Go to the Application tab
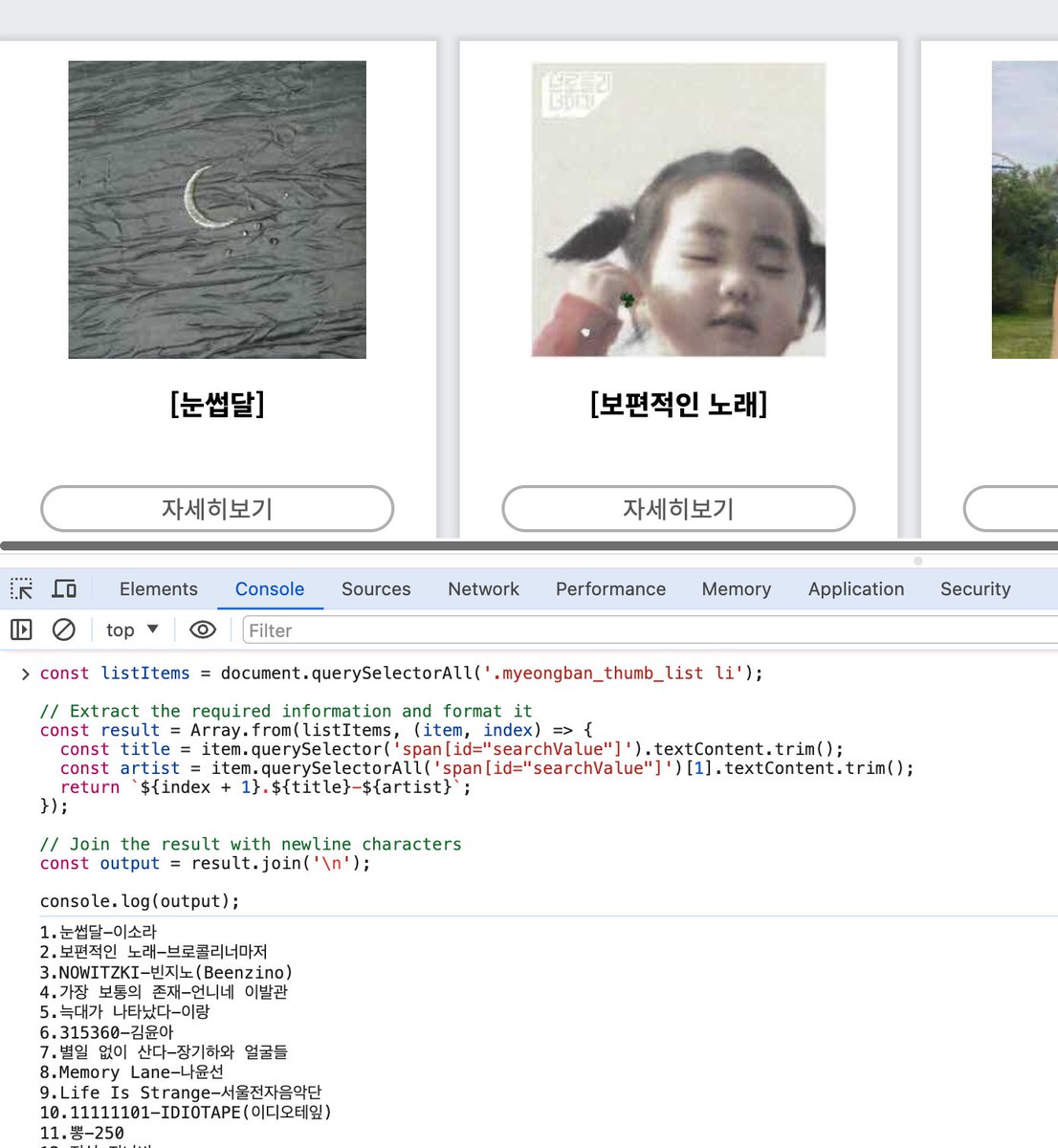 click(856, 589)
